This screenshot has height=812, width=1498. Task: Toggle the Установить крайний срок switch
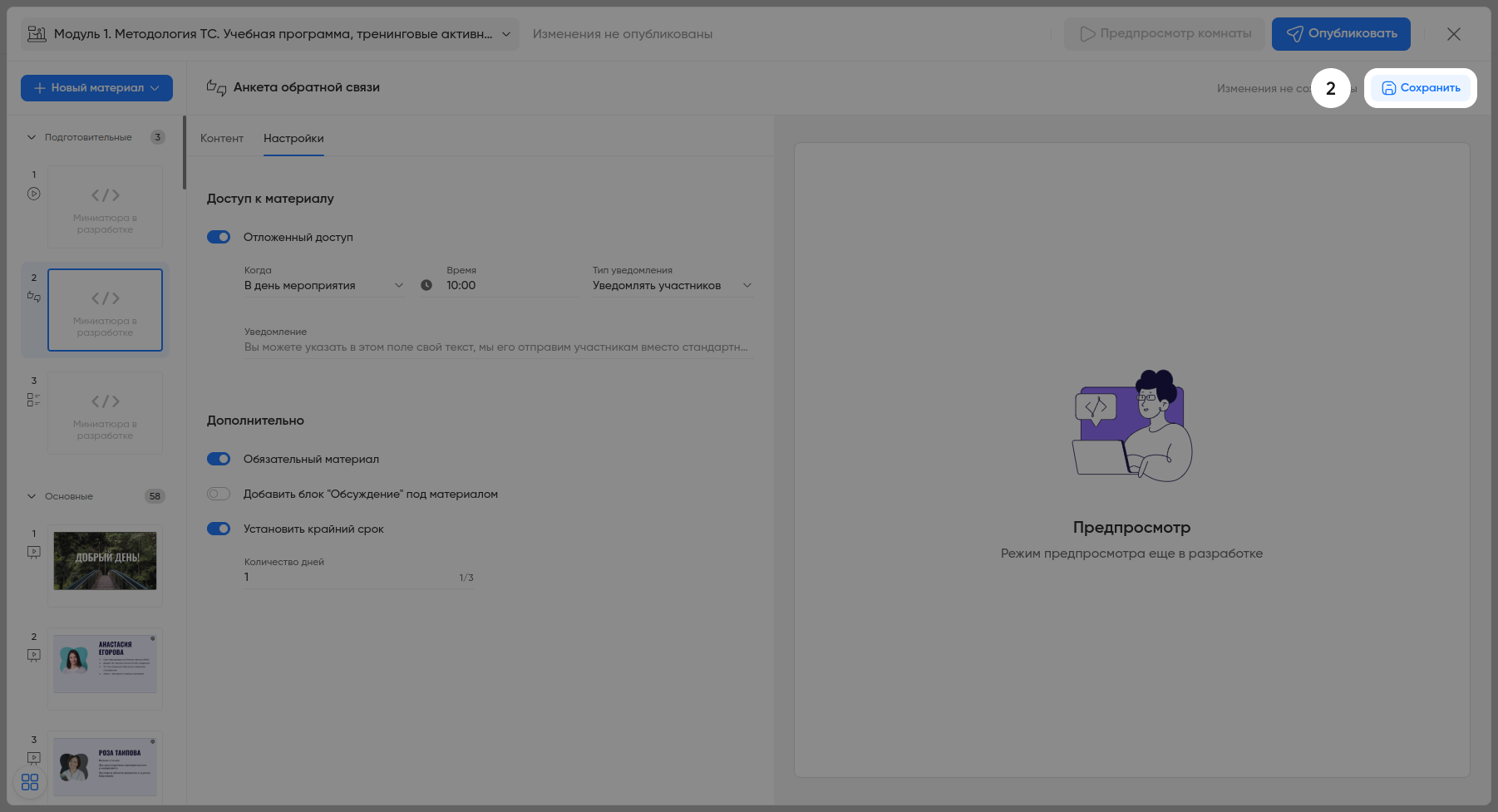[219, 529]
